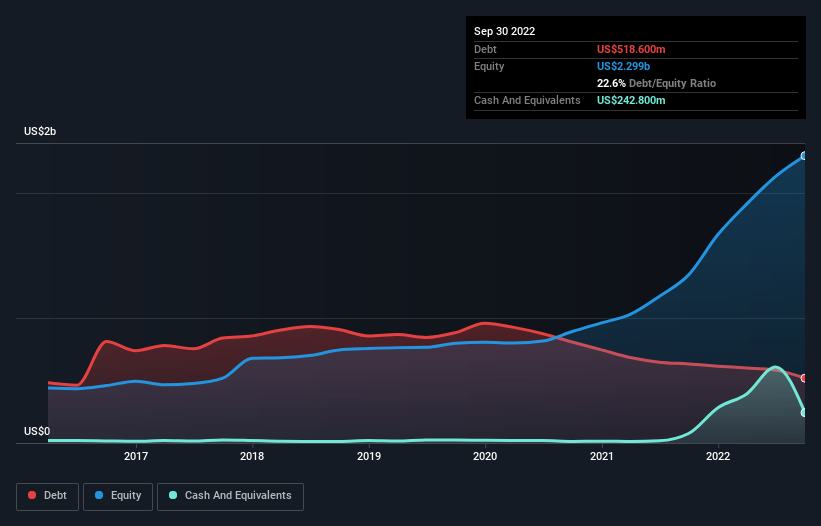Click the 22.6% Debt/Equity Ratio text
821x526 pixels.
click(656, 83)
